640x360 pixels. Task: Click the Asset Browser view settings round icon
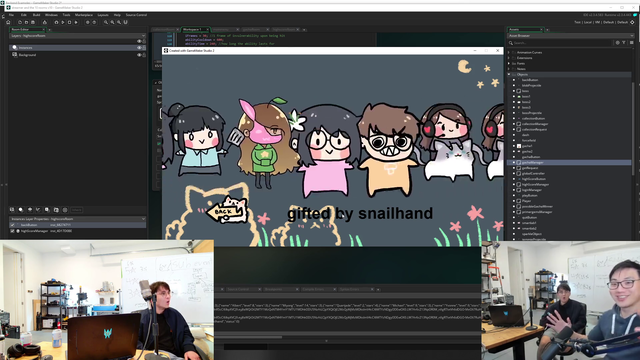[617, 42]
